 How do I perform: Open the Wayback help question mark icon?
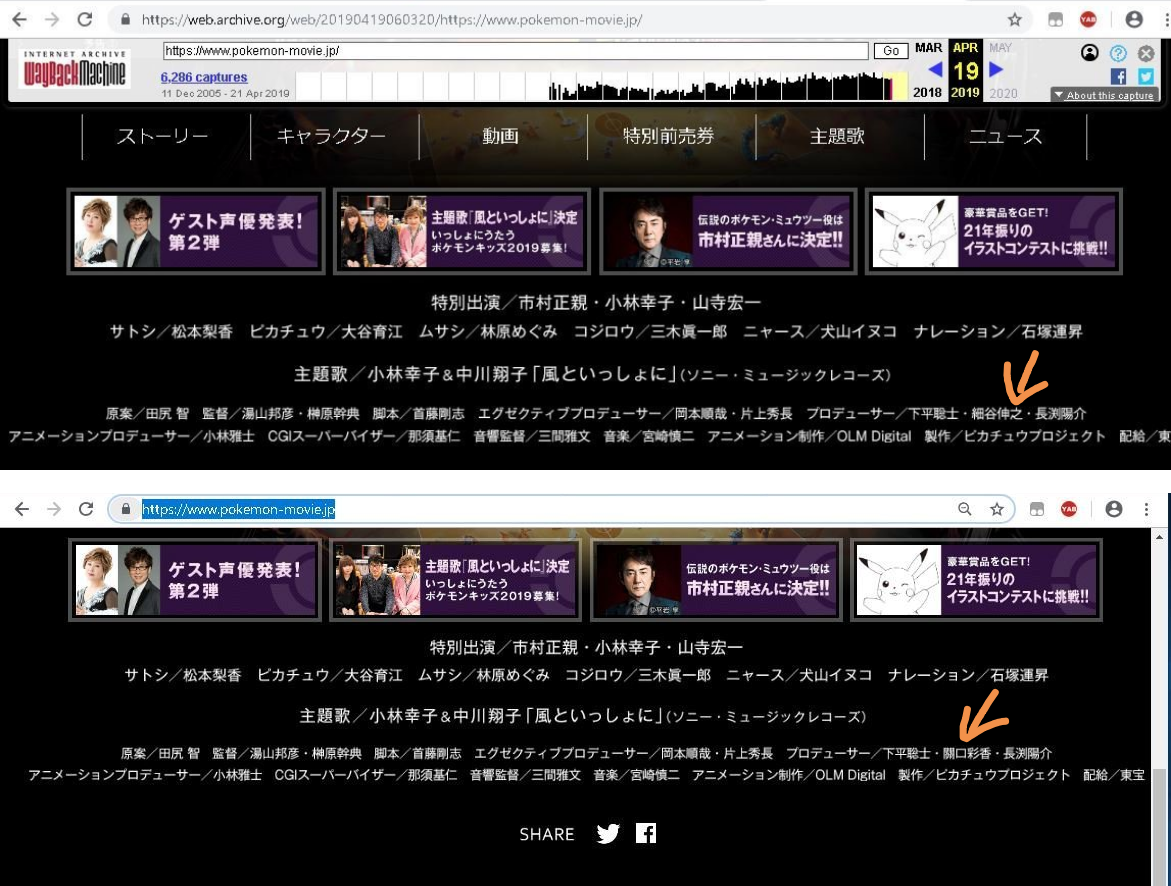[x=1118, y=53]
